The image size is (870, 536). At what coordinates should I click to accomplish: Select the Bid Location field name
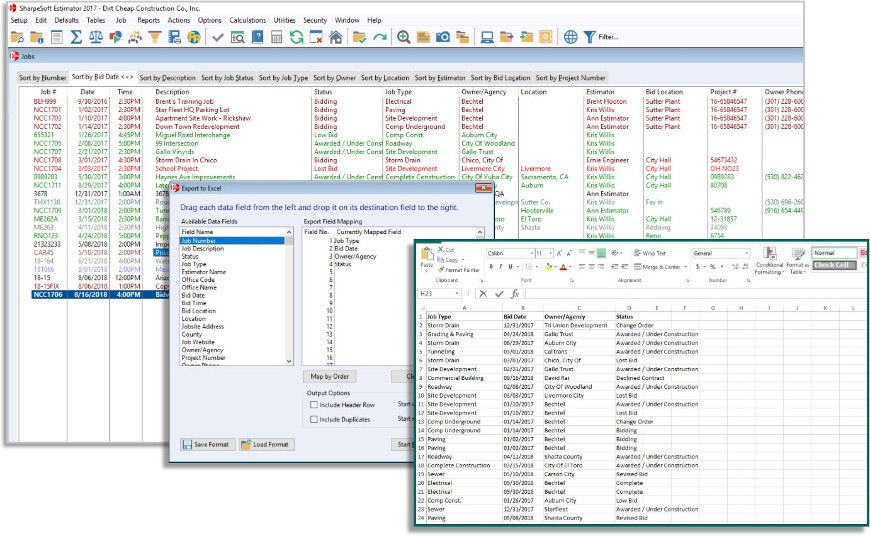(199, 311)
